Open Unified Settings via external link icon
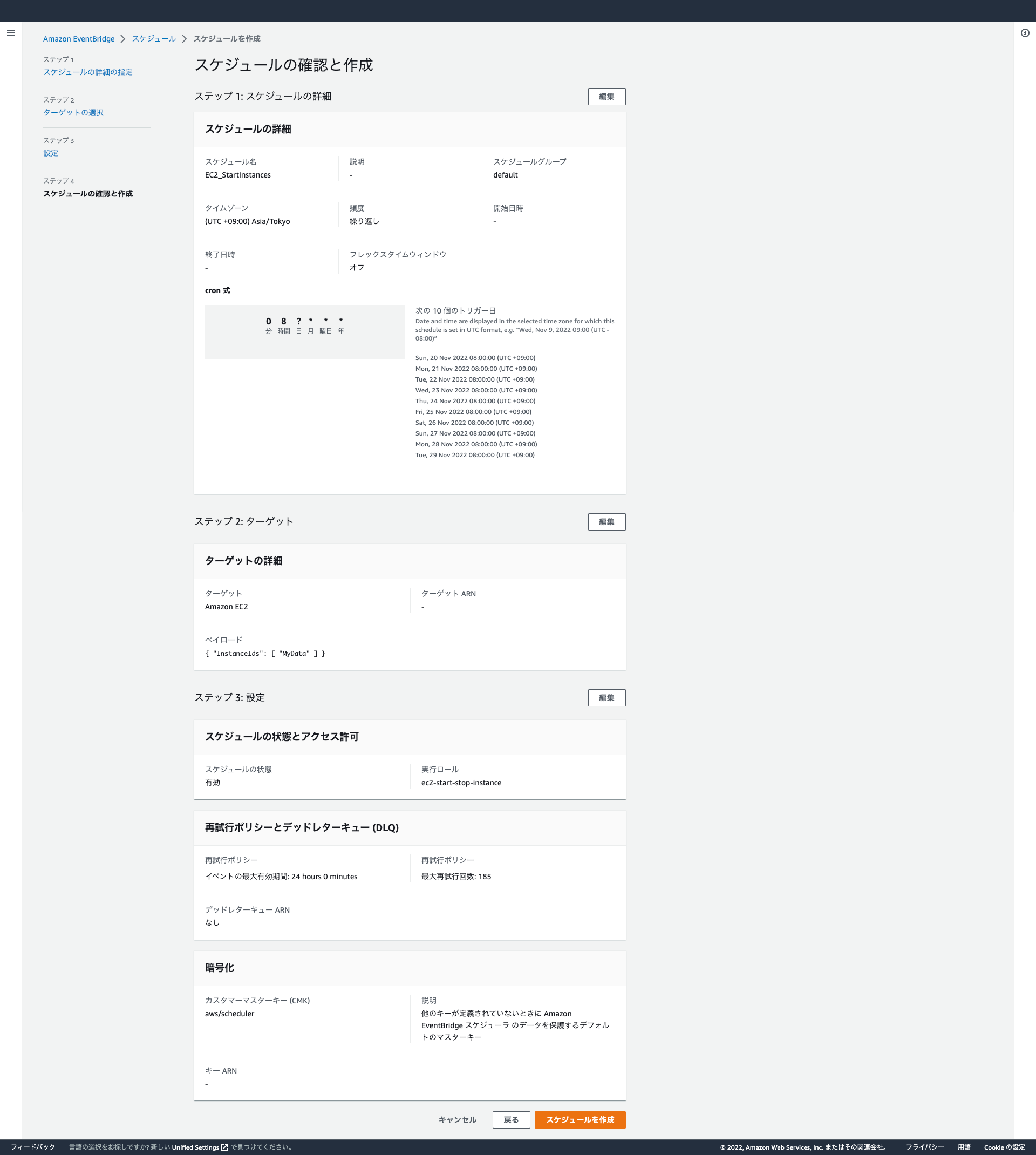The width and height of the screenshot is (1036, 1155). 224,1147
